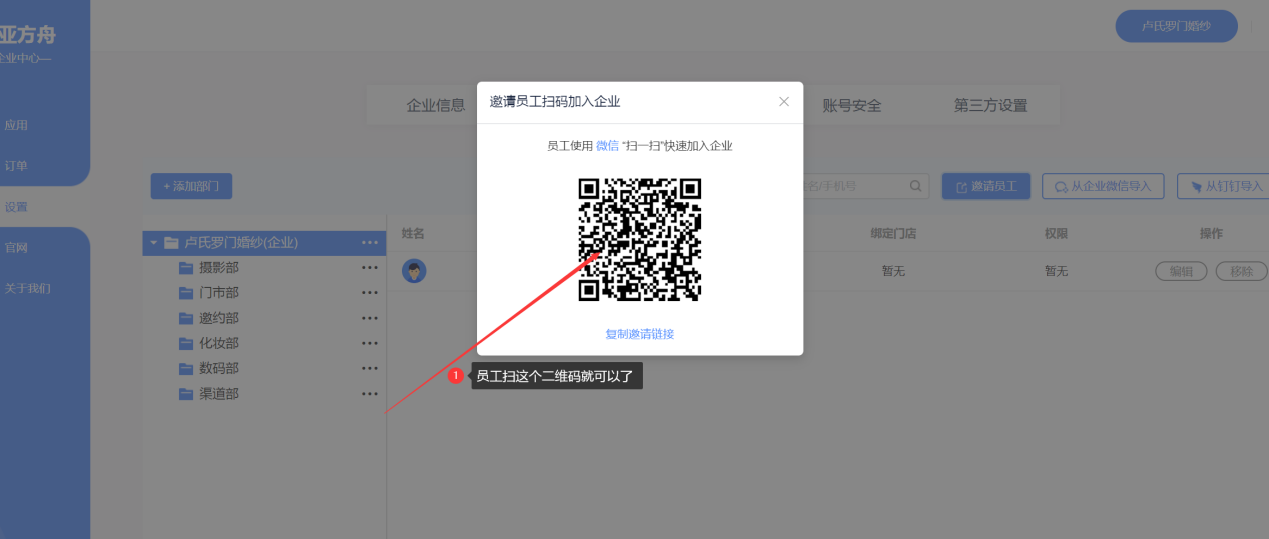Click the 添加部门 button
The height and width of the screenshot is (539, 1269).
[x=191, y=186]
